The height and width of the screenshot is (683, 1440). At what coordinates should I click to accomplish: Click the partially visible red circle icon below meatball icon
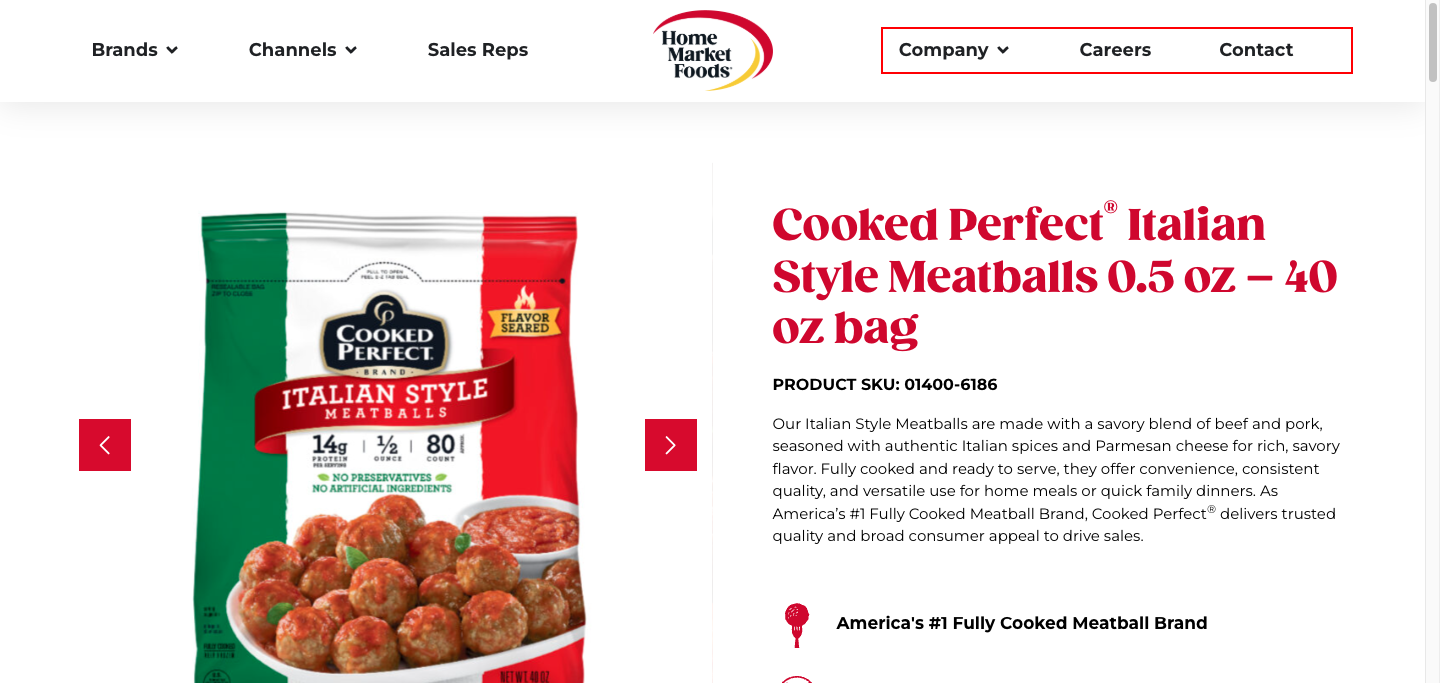797,679
